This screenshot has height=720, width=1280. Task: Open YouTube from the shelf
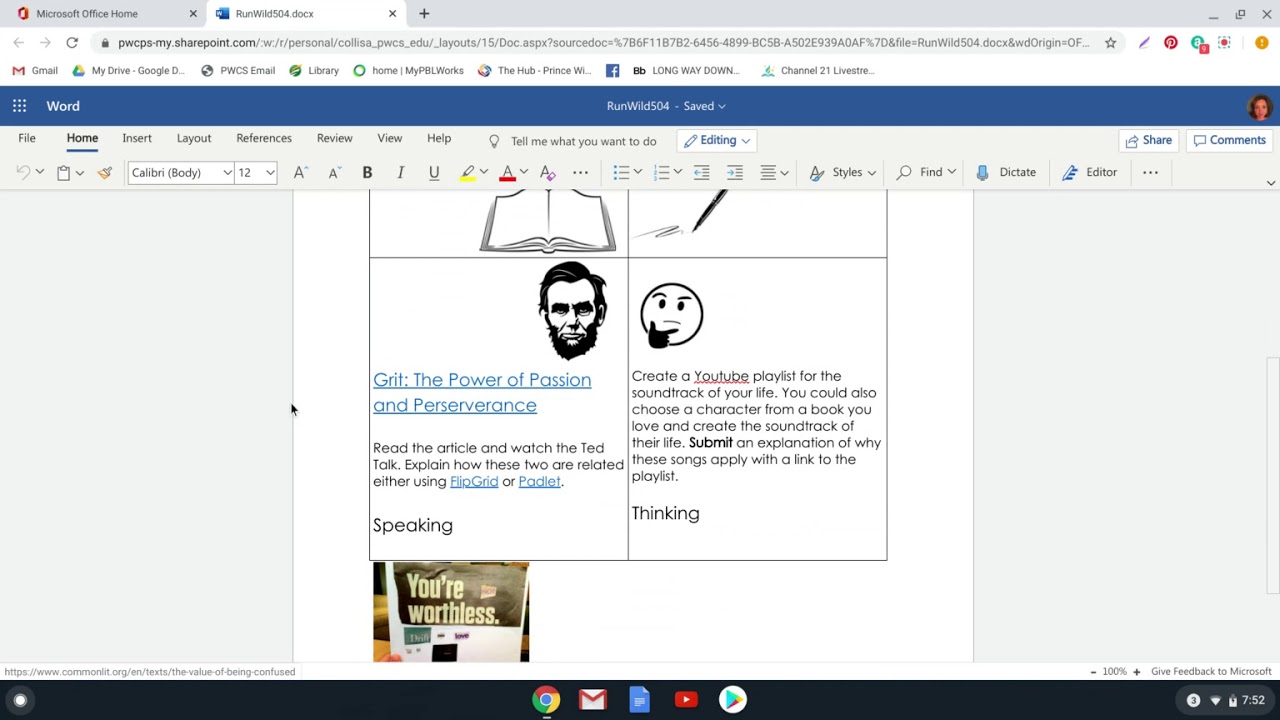(x=686, y=700)
